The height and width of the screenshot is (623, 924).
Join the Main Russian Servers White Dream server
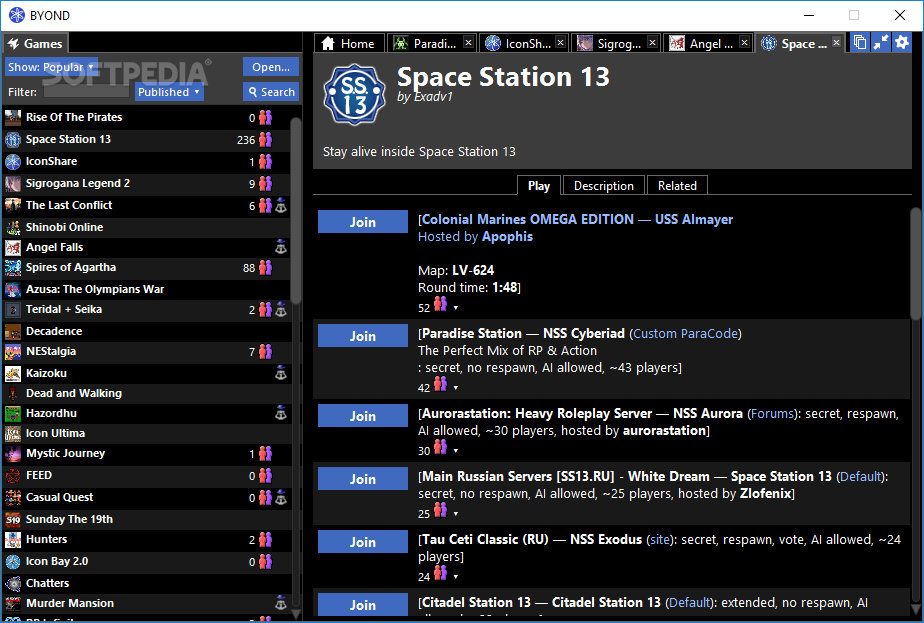362,479
